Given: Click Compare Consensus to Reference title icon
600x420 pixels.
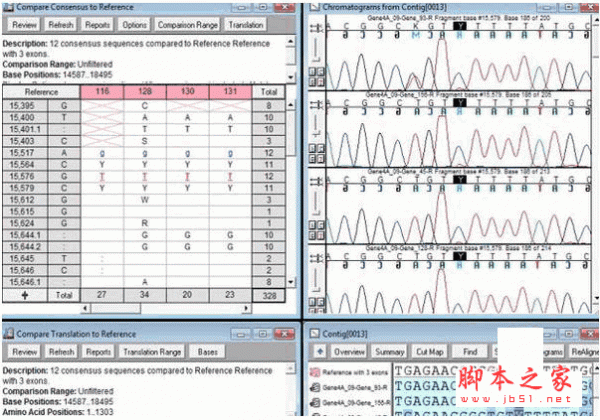Looking at the screenshot, I should [x=8, y=6].
